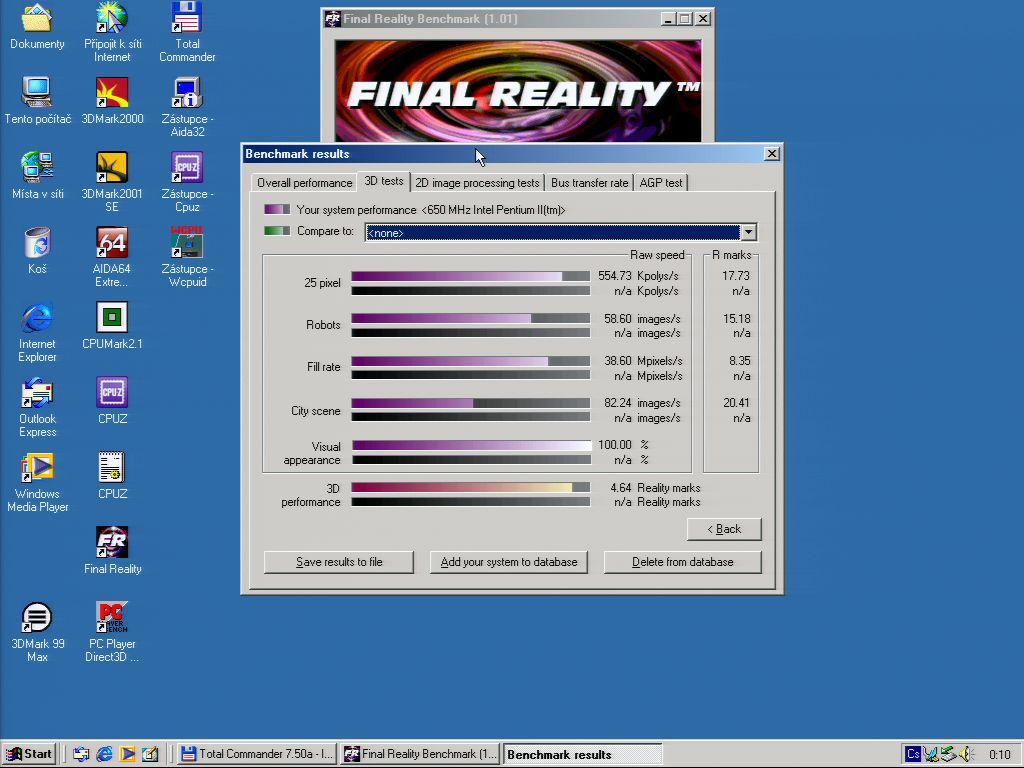Screen dimensions: 1024x768
Task: Click the volume speaker tray icon
Action: click(967, 754)
